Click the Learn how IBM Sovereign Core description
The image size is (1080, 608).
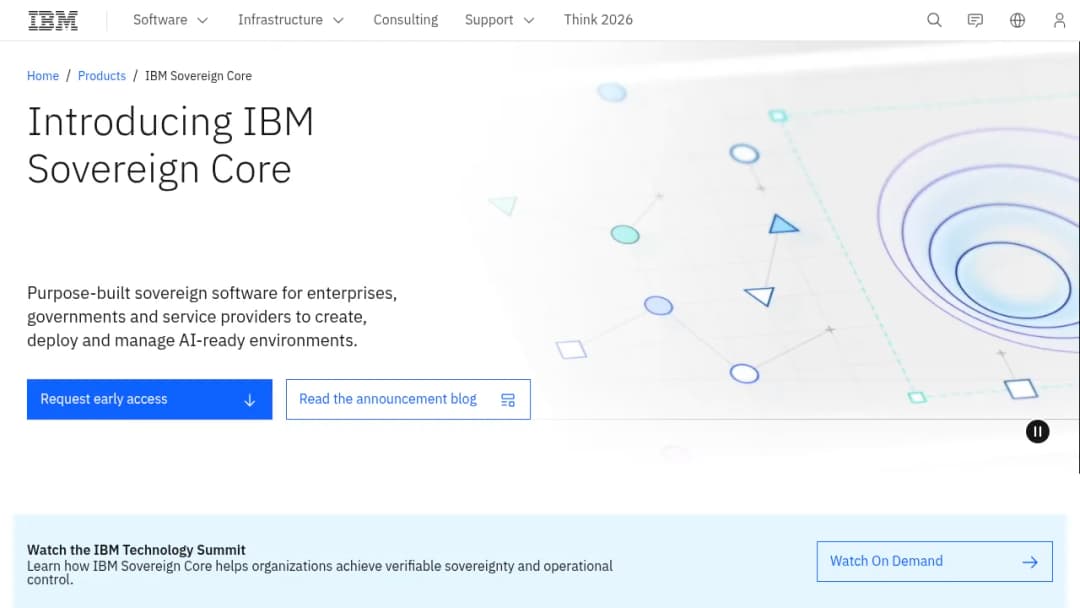(320, 572)
